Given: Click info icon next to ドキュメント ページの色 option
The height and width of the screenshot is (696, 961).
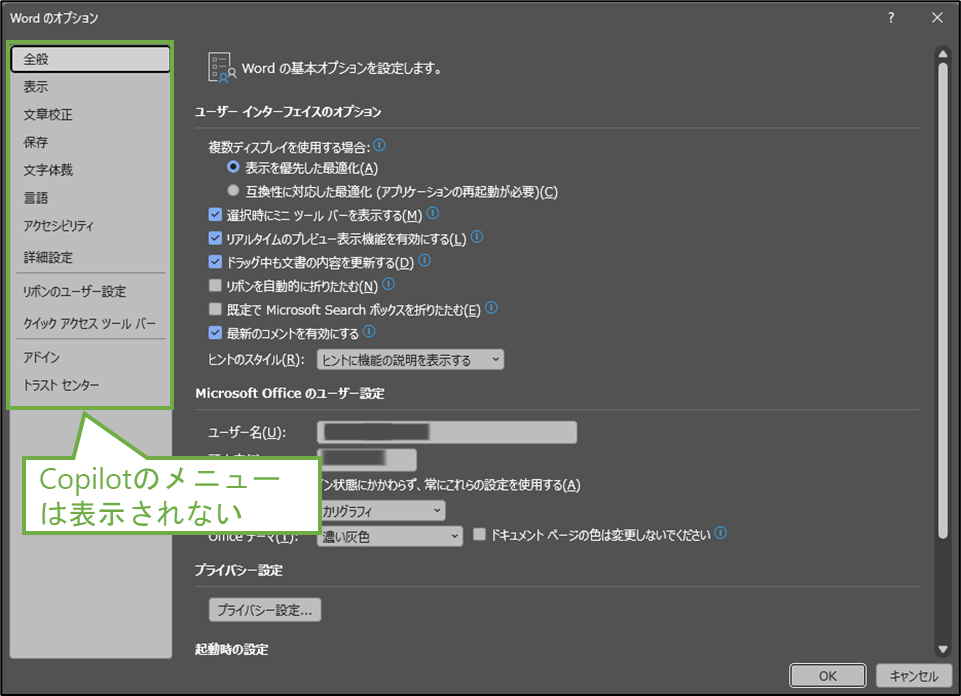Looking at the screenshot, I should pyautogui.click(x=721, y=533).
